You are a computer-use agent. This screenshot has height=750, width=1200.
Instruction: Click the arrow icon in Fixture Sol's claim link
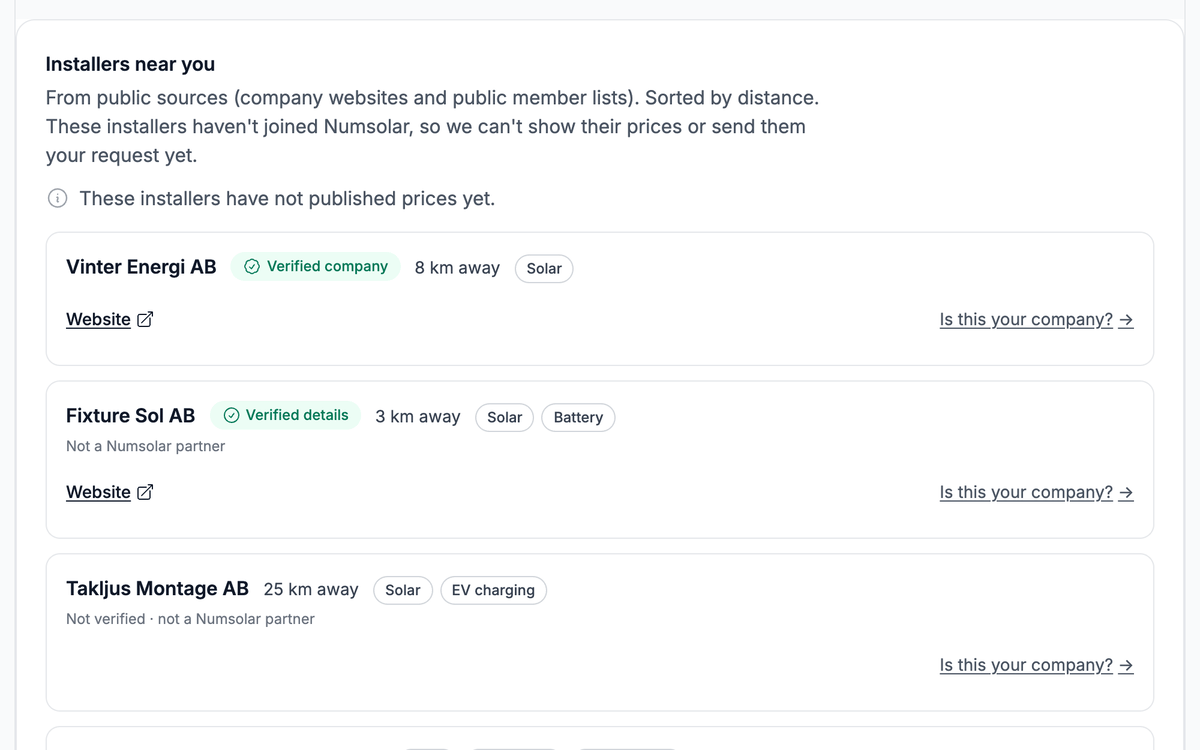1126,493
